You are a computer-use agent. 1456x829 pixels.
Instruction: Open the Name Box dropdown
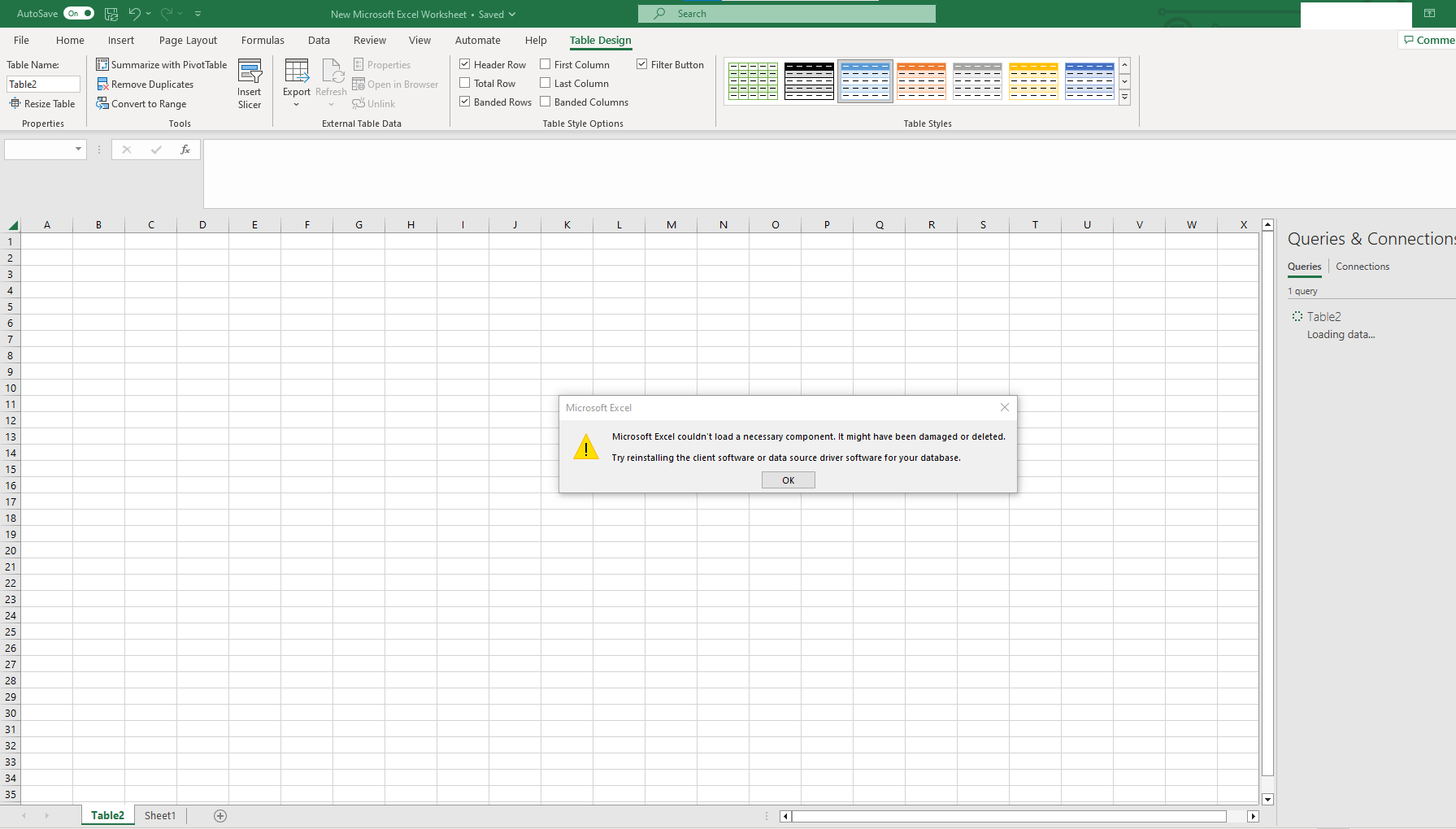coord(77,150)
